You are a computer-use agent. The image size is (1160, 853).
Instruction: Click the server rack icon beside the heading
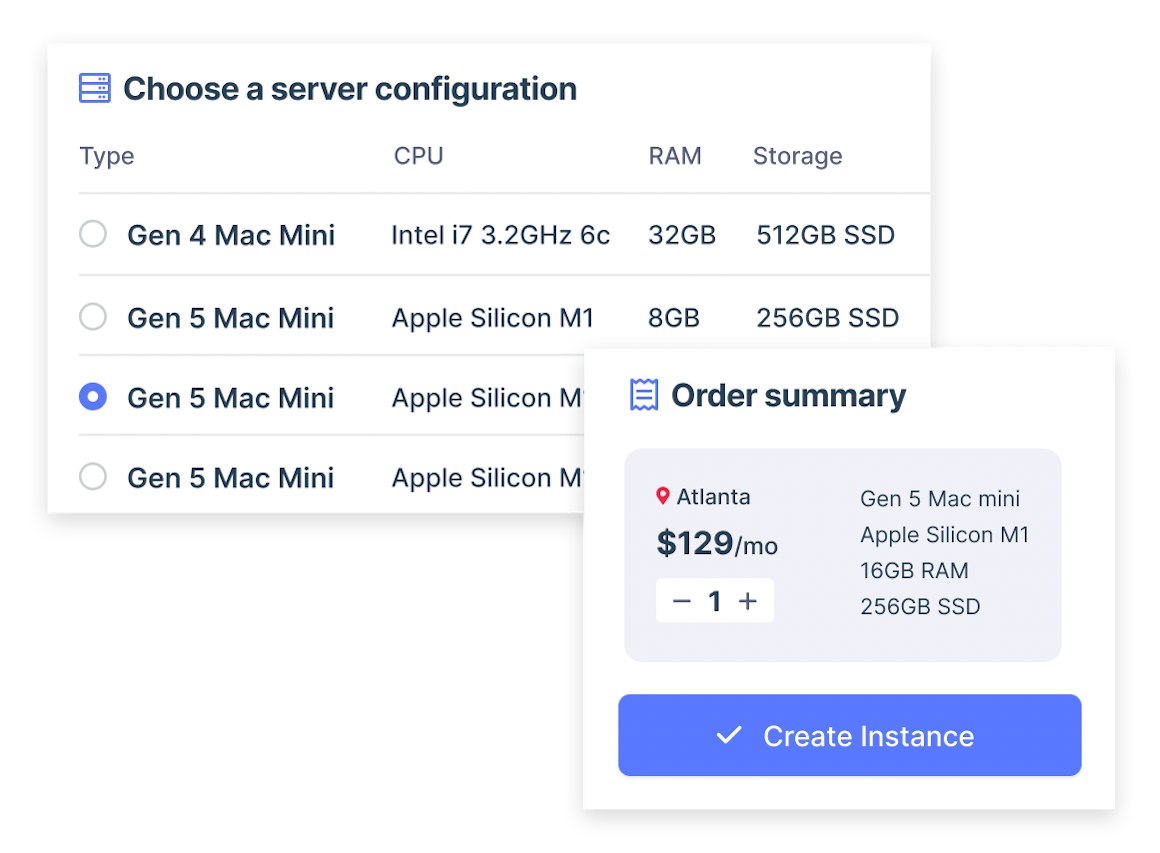[x=95, y=88]
